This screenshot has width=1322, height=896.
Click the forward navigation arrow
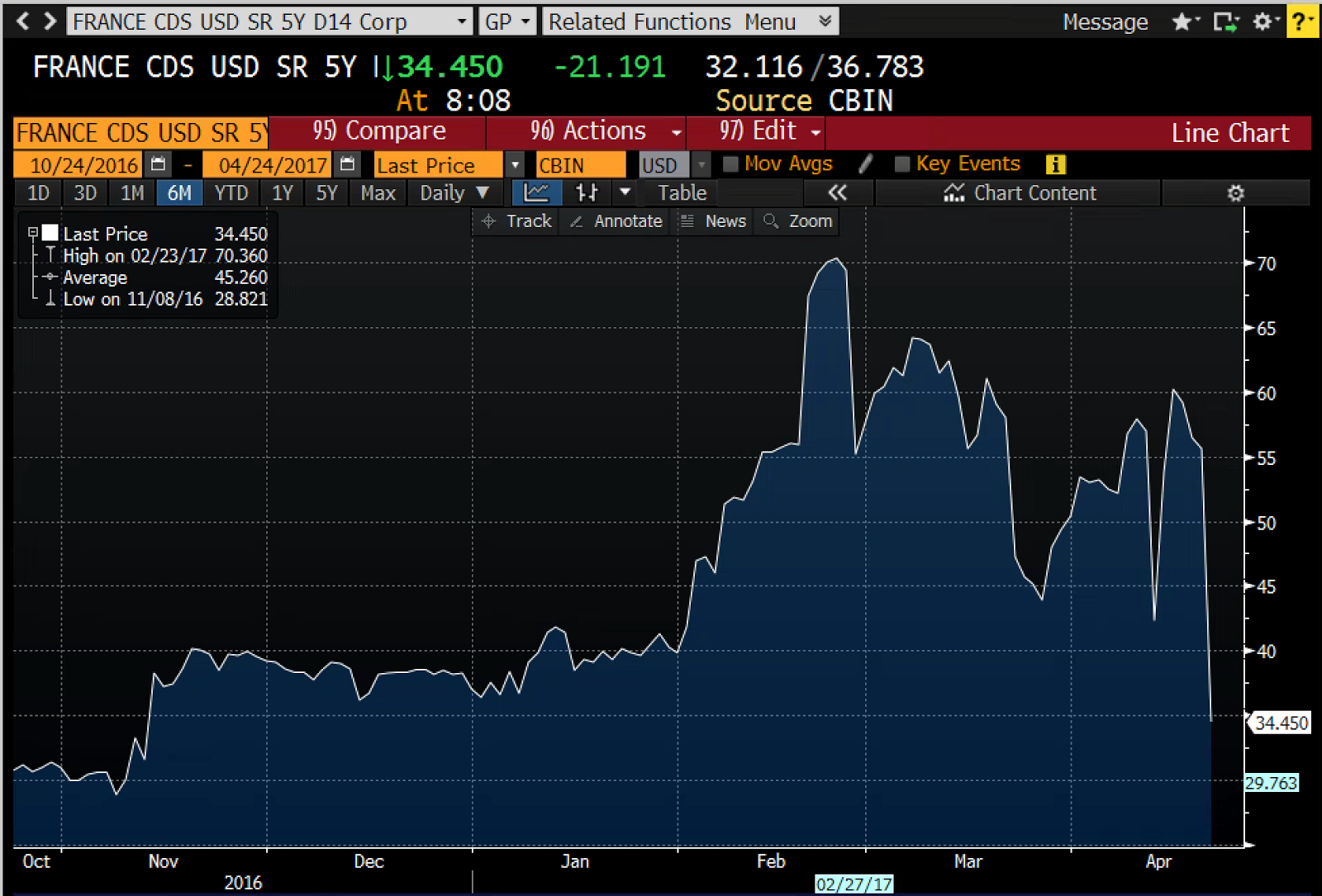(x=50, y=21)
